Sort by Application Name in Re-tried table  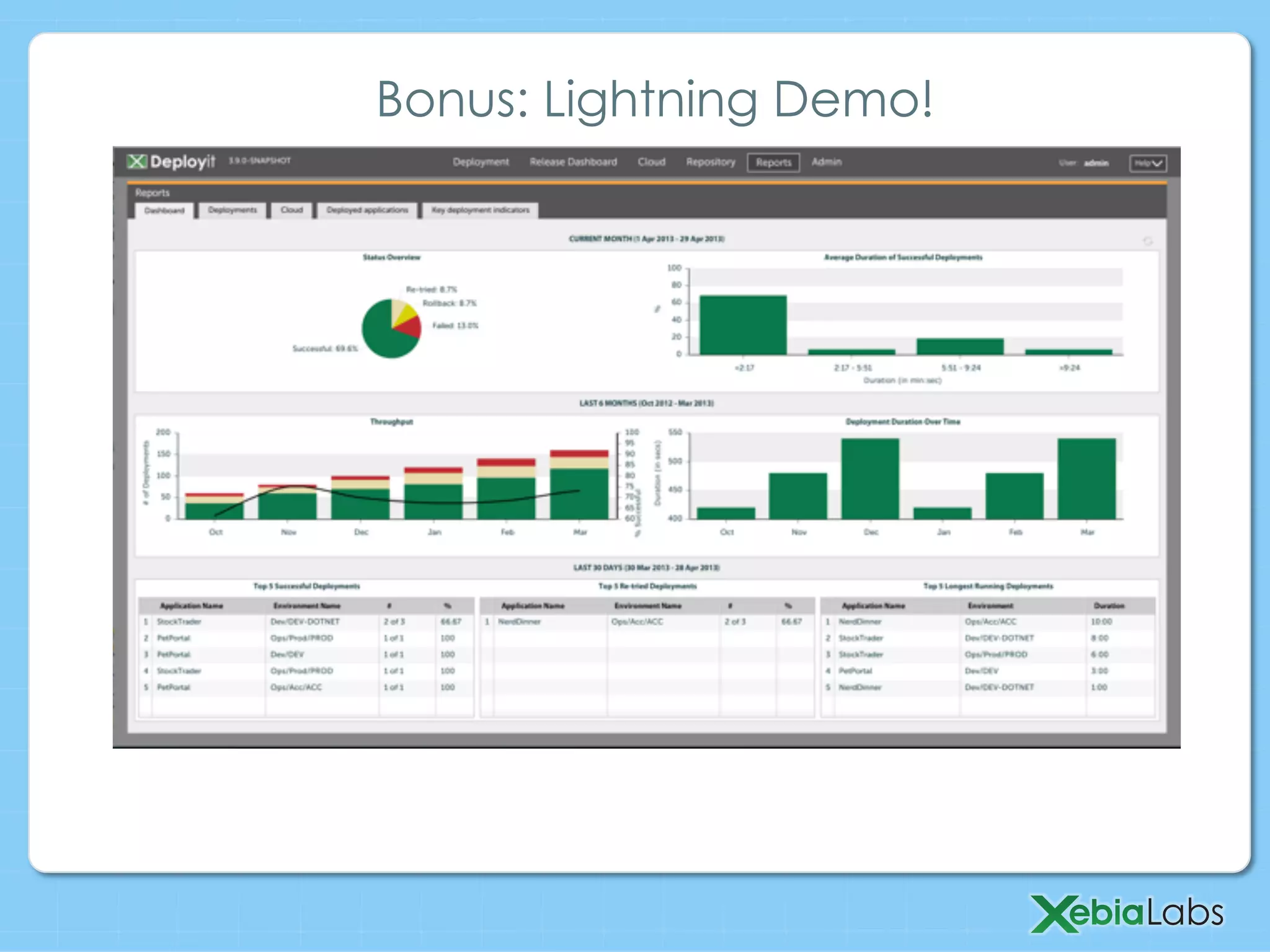[533, 606]
